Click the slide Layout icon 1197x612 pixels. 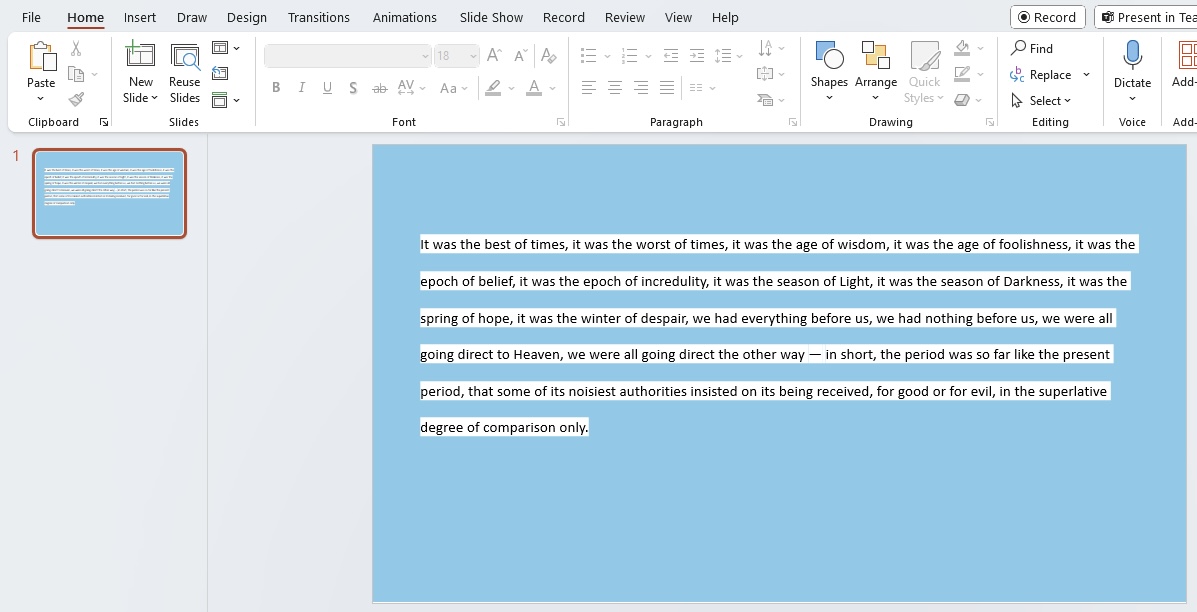[x=220, y=48]
